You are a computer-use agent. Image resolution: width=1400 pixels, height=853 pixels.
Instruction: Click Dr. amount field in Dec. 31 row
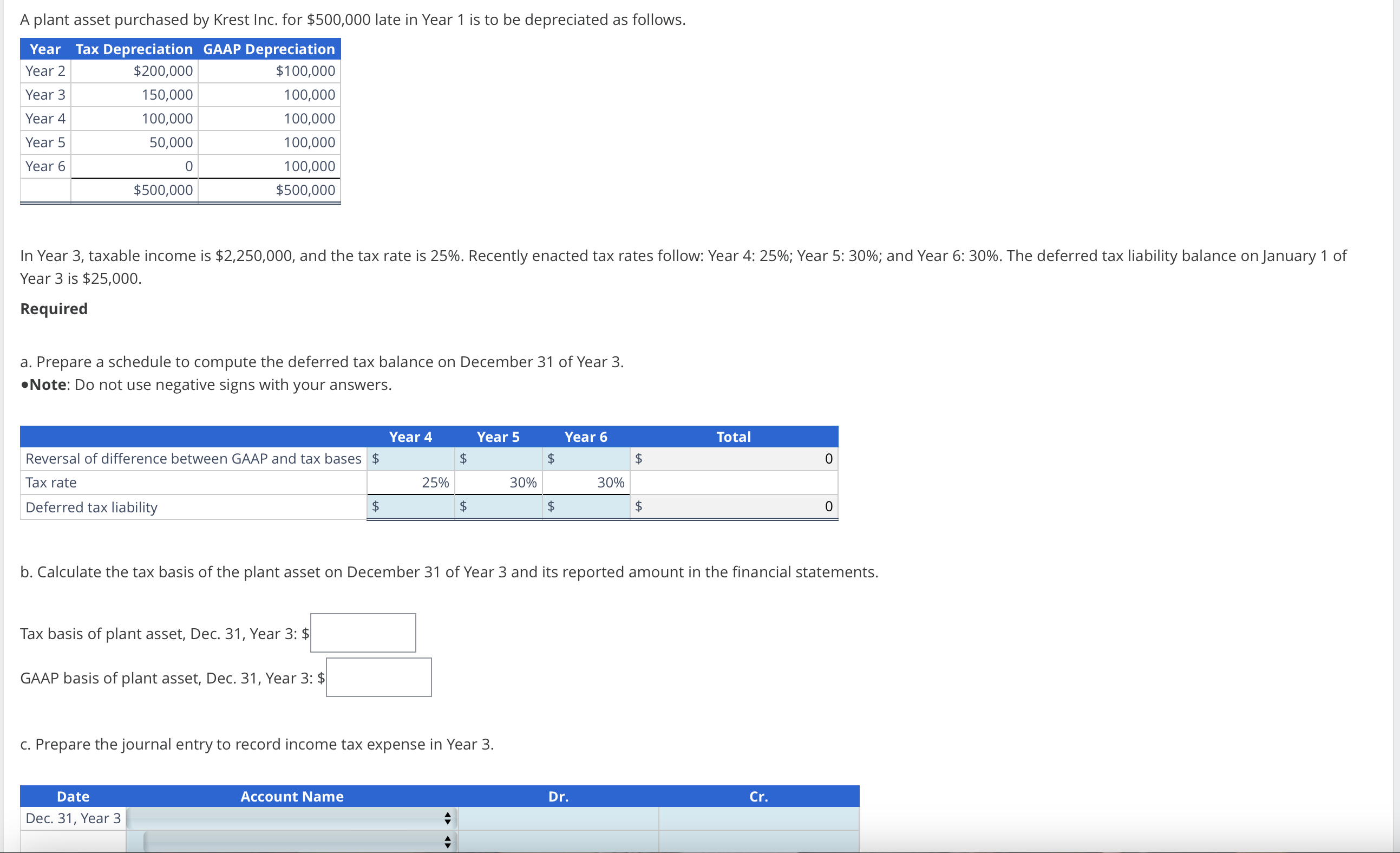click(x=558, y=818)
